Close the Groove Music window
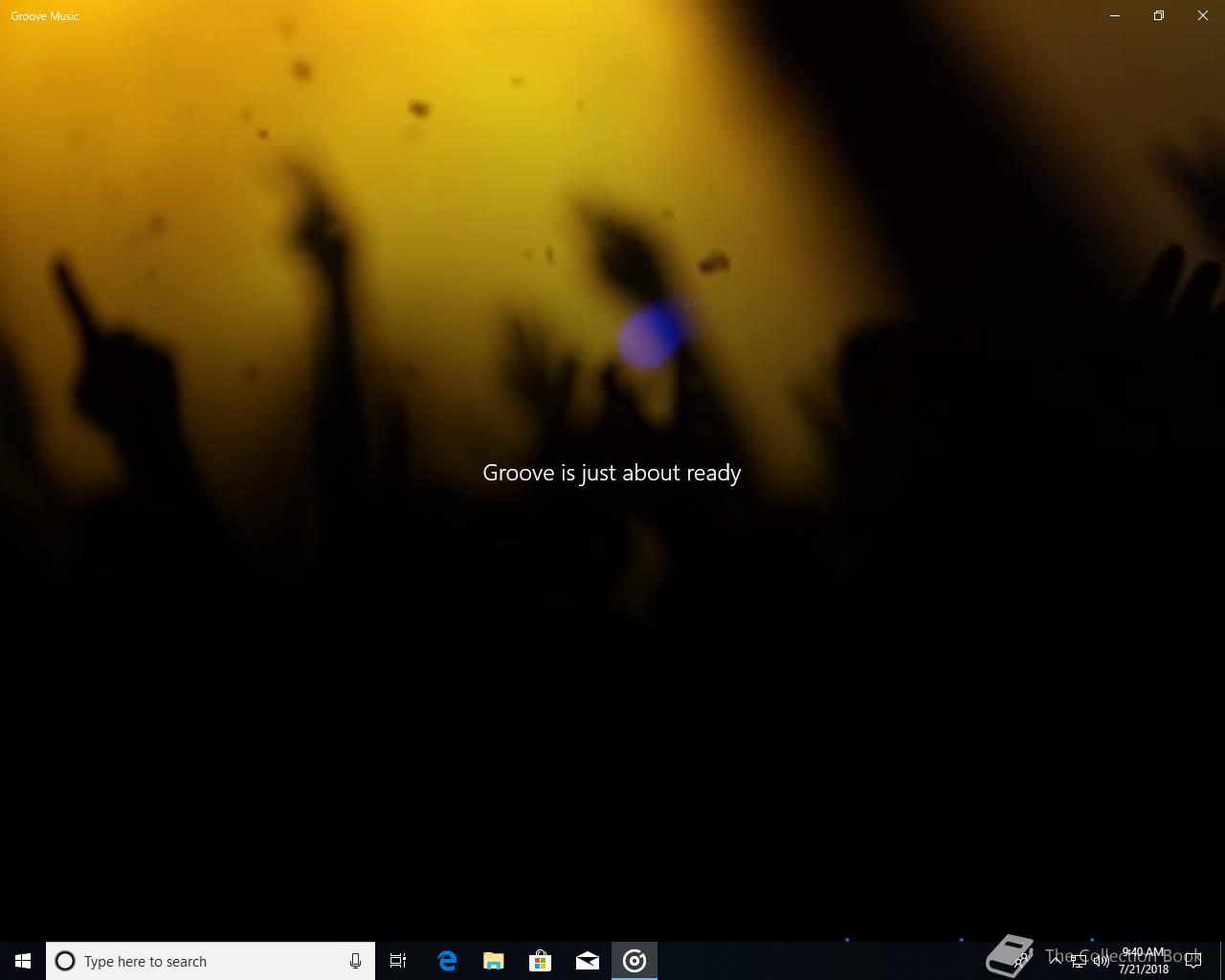 click(1203, 15)
